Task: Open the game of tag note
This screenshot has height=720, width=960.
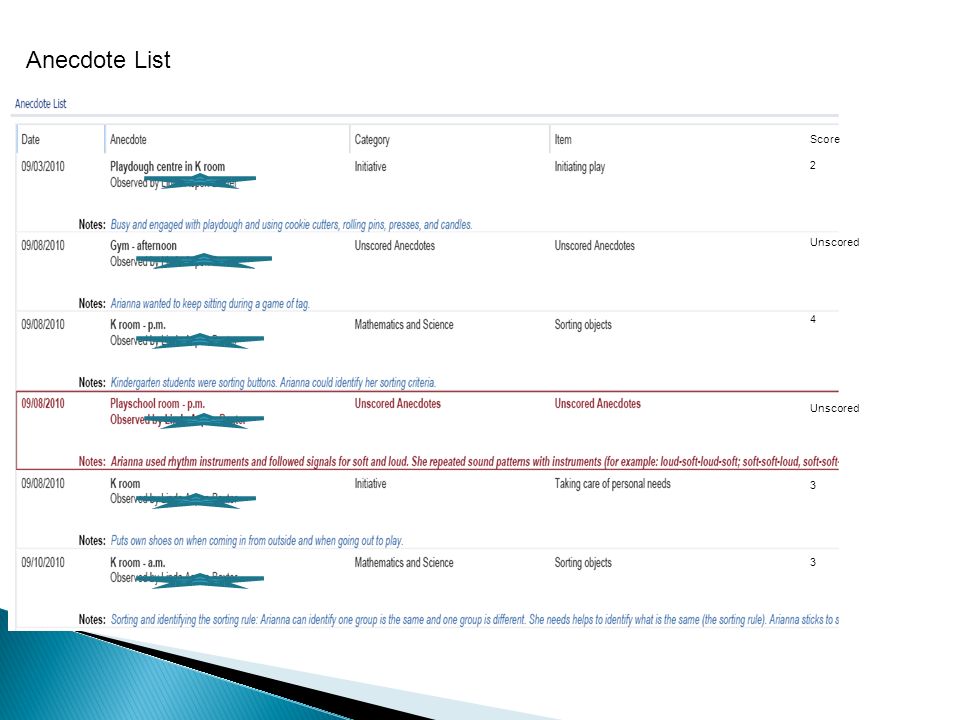Action: 210,304
